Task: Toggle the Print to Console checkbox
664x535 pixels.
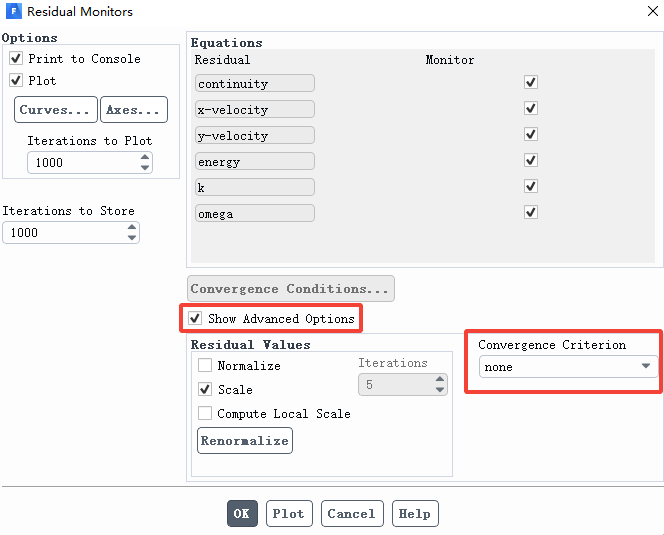Action: click(x=16, y=58)
